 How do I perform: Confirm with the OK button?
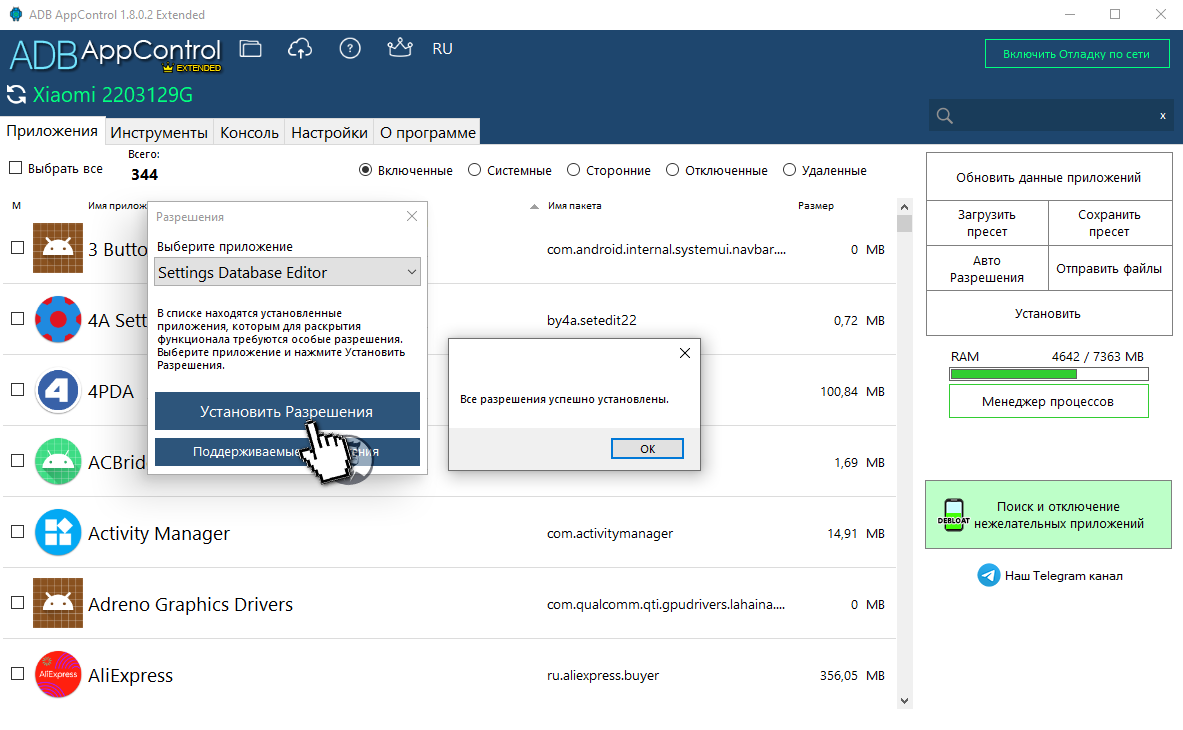(647, 449)
